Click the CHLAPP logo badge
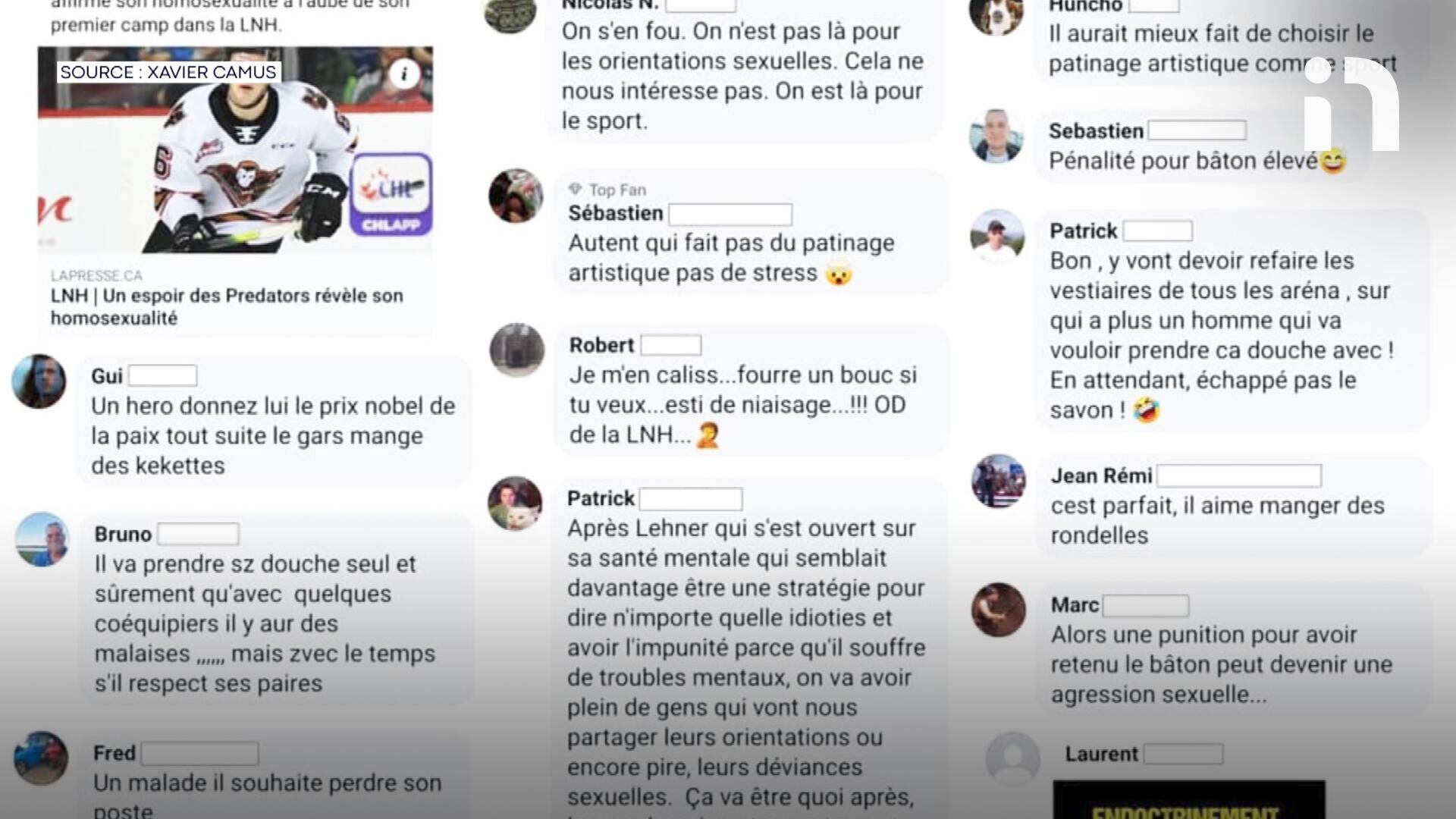 click(x=391, y=194)
